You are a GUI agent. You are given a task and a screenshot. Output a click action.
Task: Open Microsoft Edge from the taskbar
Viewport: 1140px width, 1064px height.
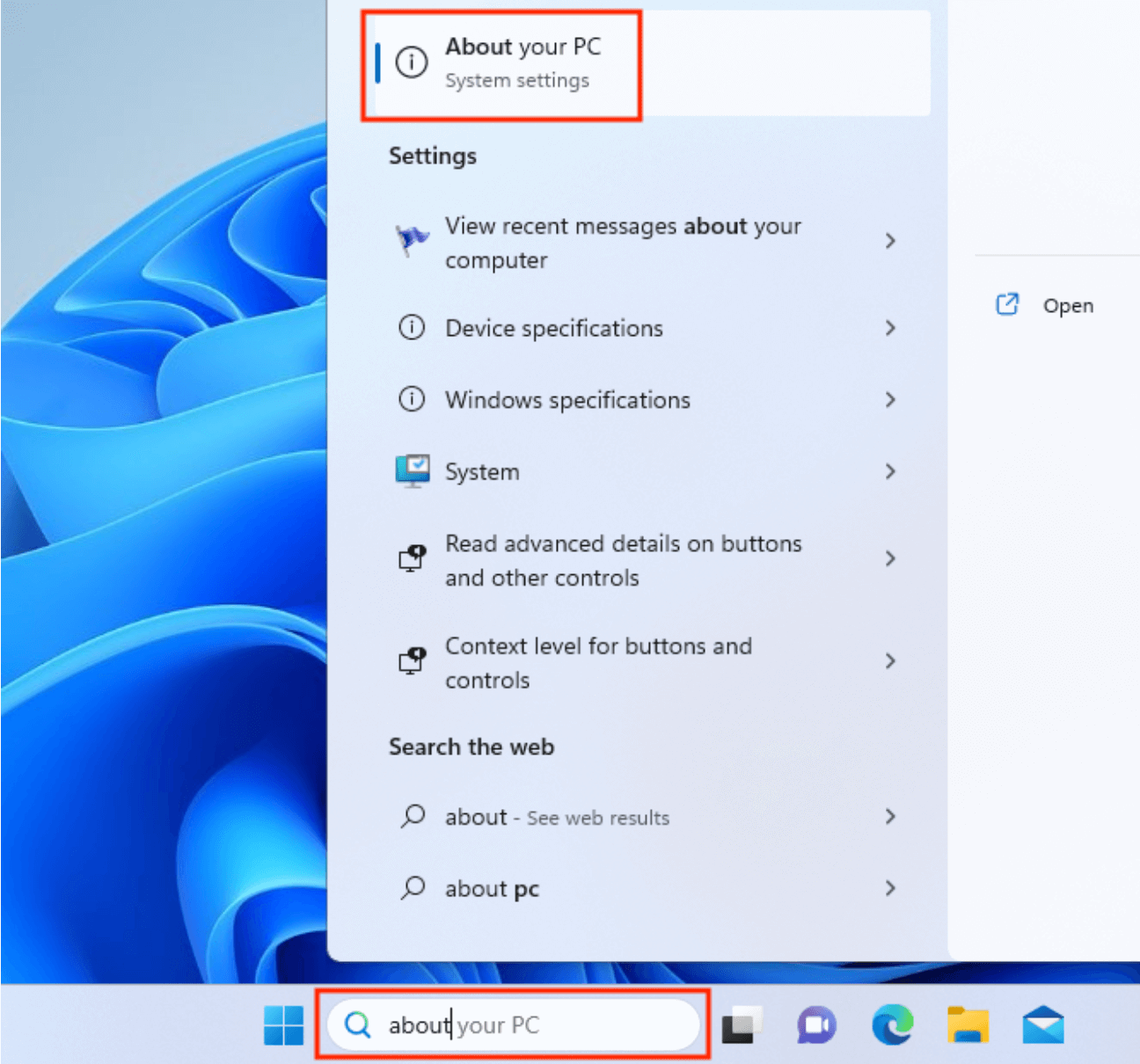pyautogui.click(x=893, y=1024)
